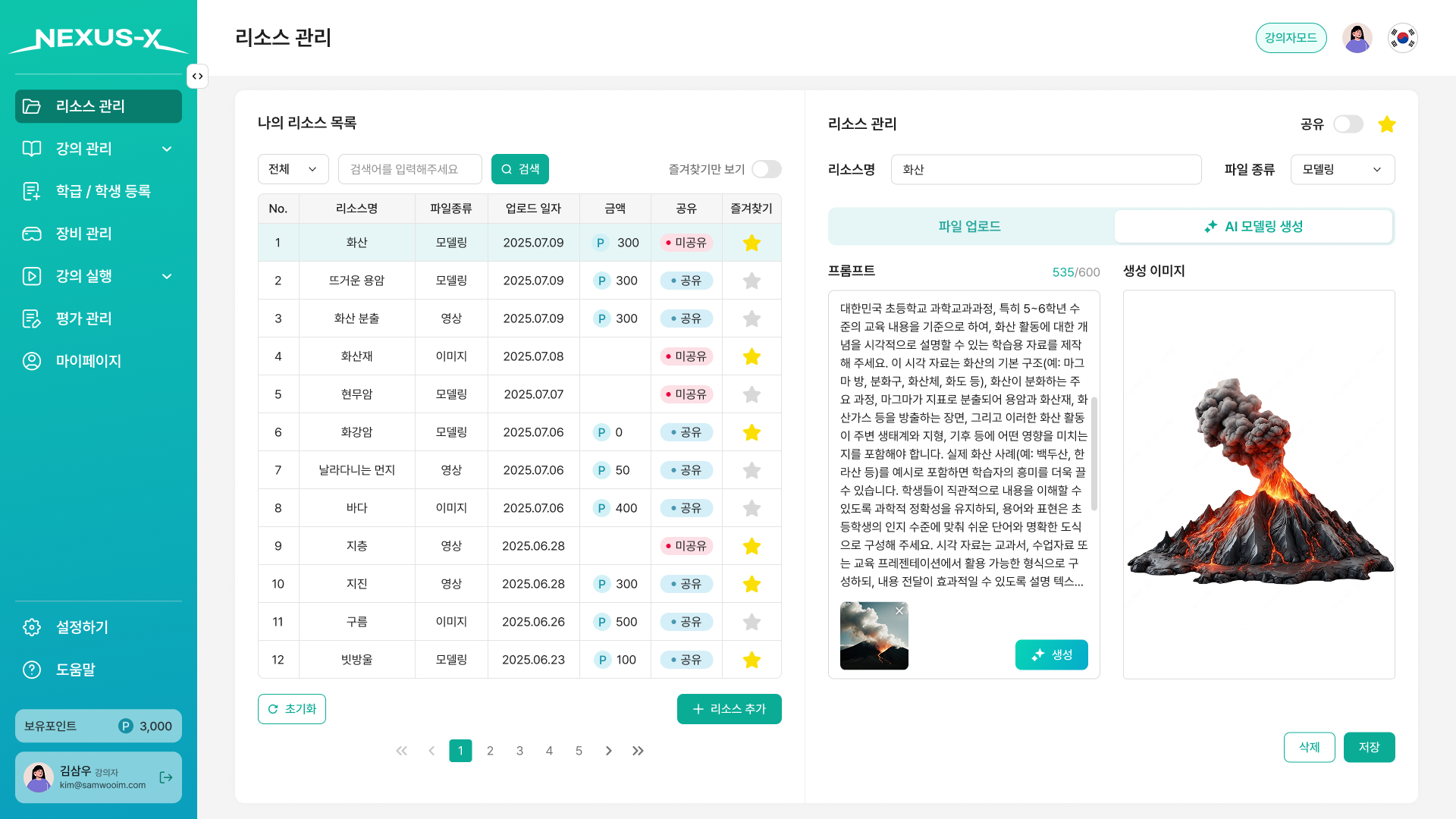The width and height of the screenshot is (1456, 819).
Task: Open the 전체 filter dropdown
Action: coord(293,169)
